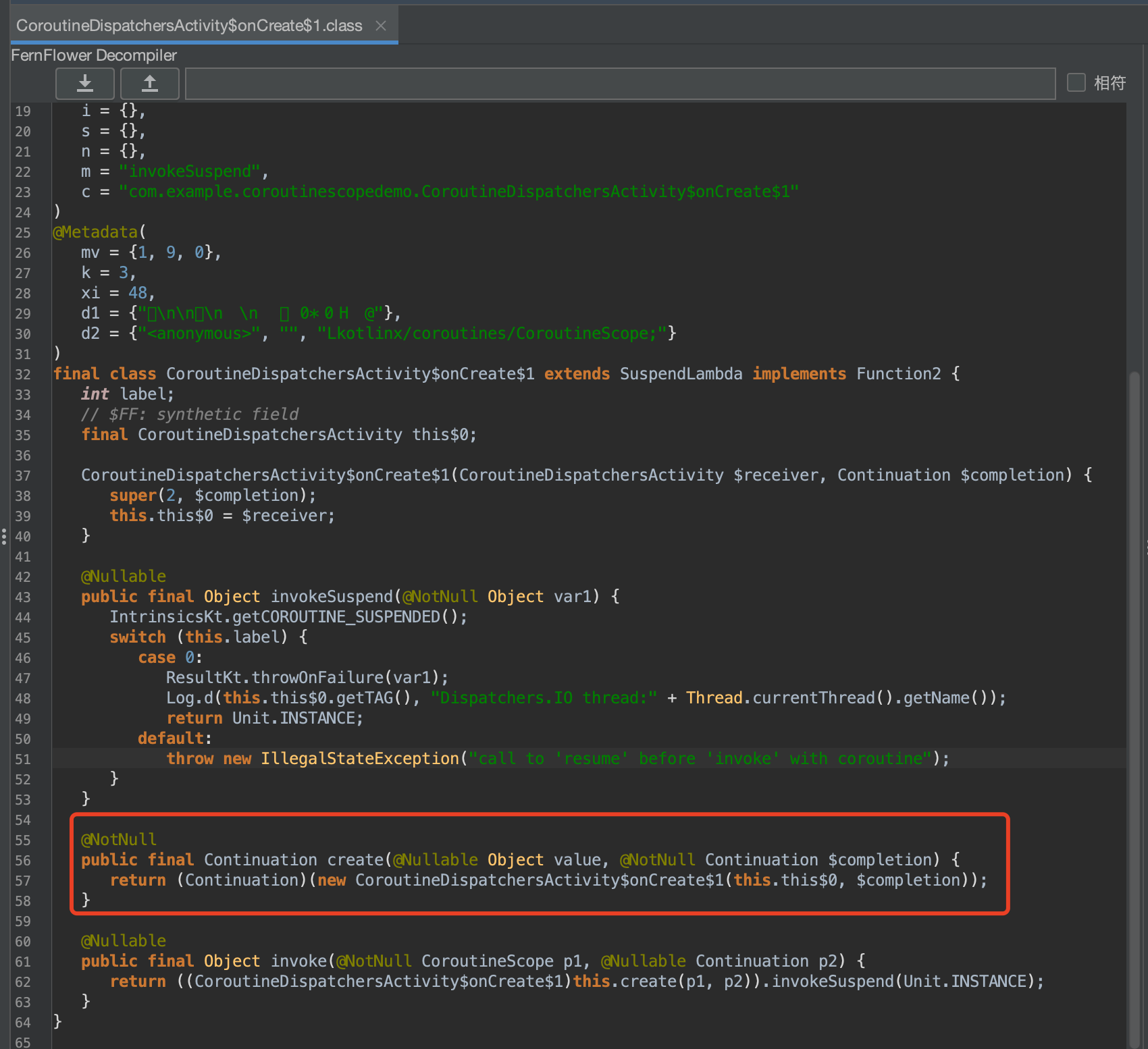Click the FernFlower Decompiler label
The height and width of the screenshot is (1049, 1148).
tap(94, 55)
